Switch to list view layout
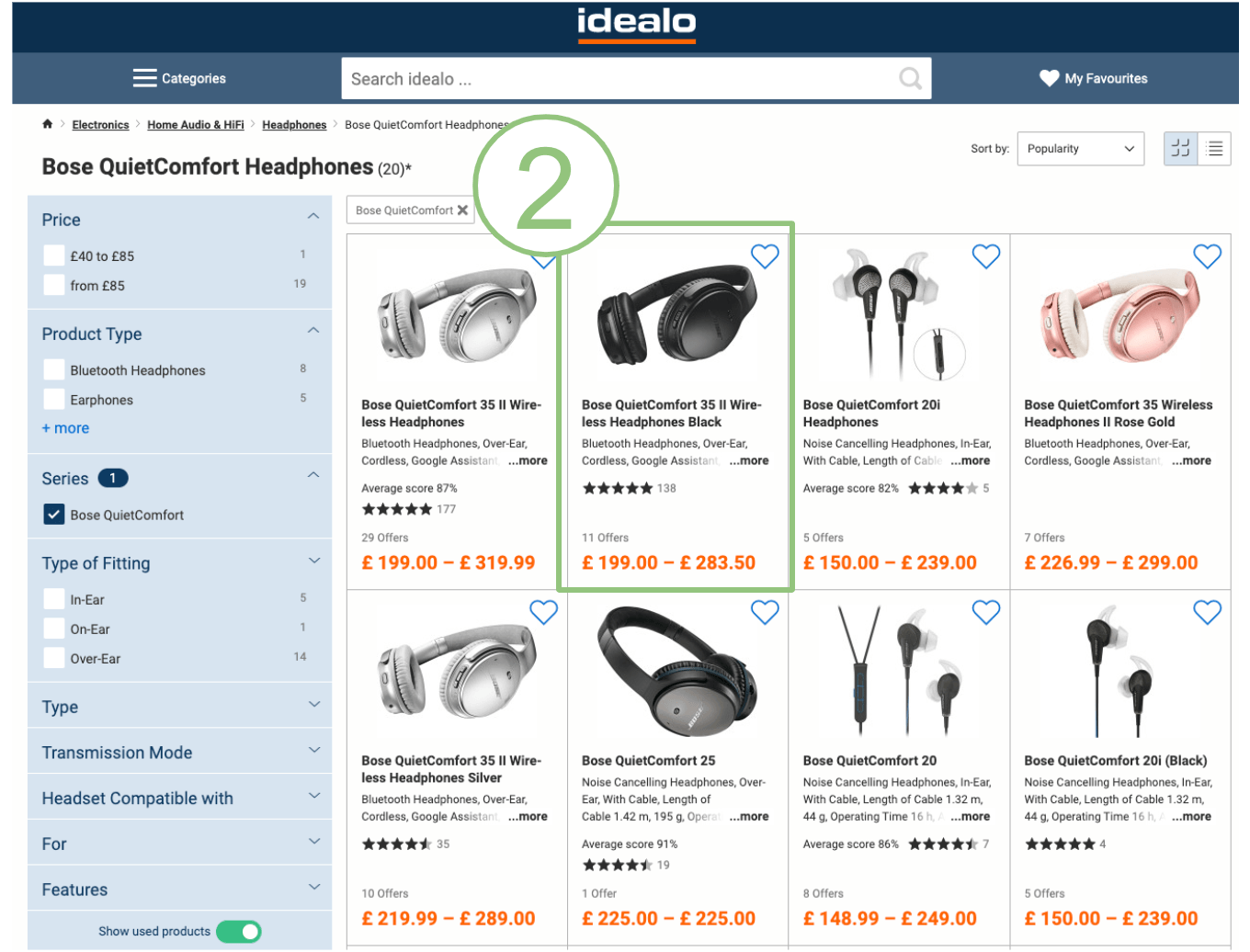 tap(1214, 148)
